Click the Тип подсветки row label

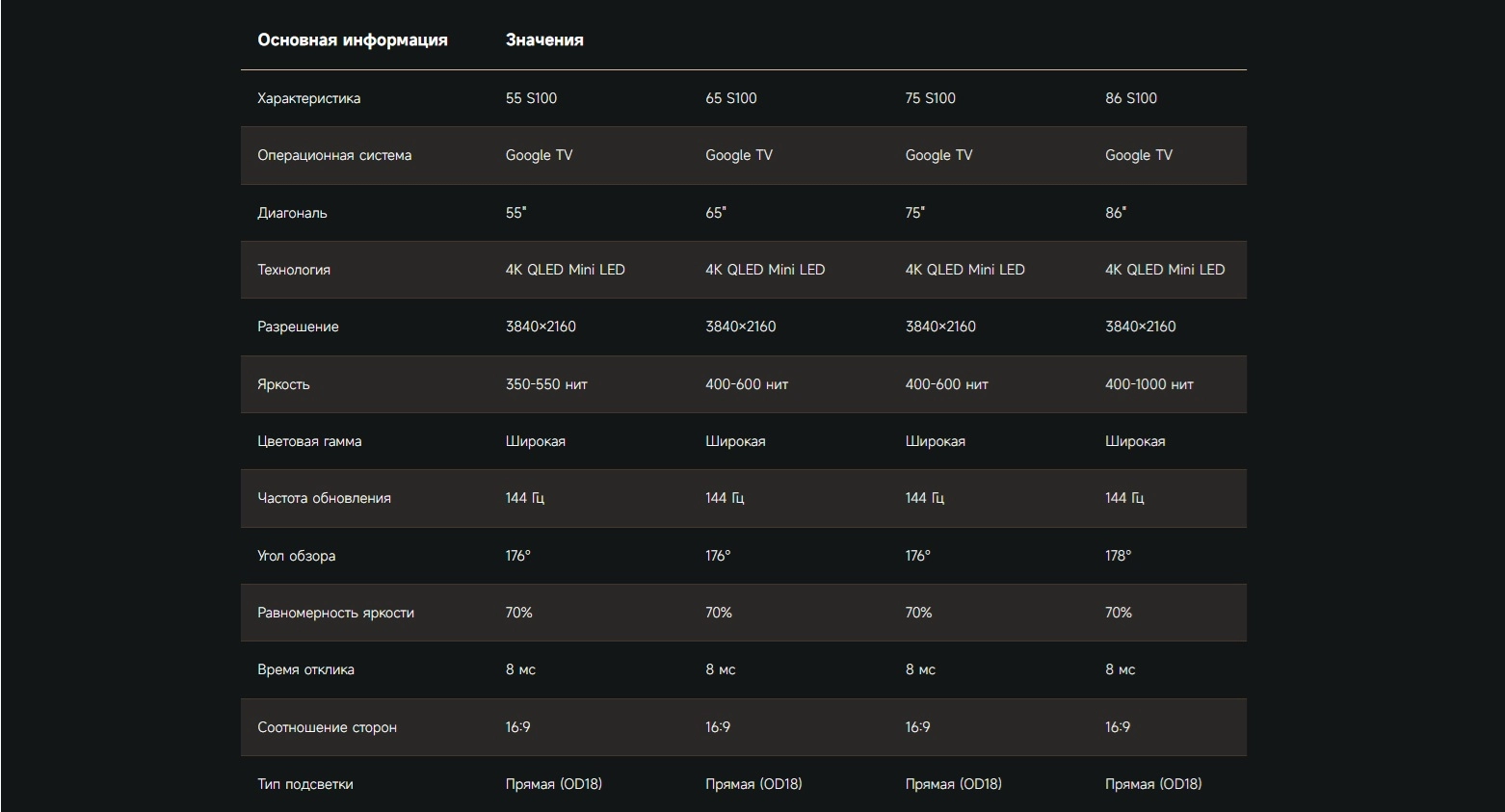(x=304, y=784)
